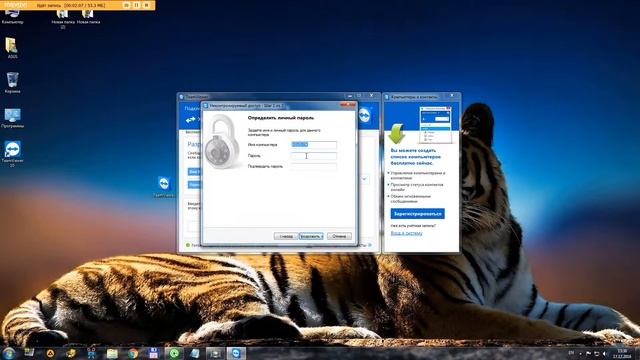640x360 pixels.
Task: Select the TeamViewer setup file icon on desktop
Action: tap(164, 187)
